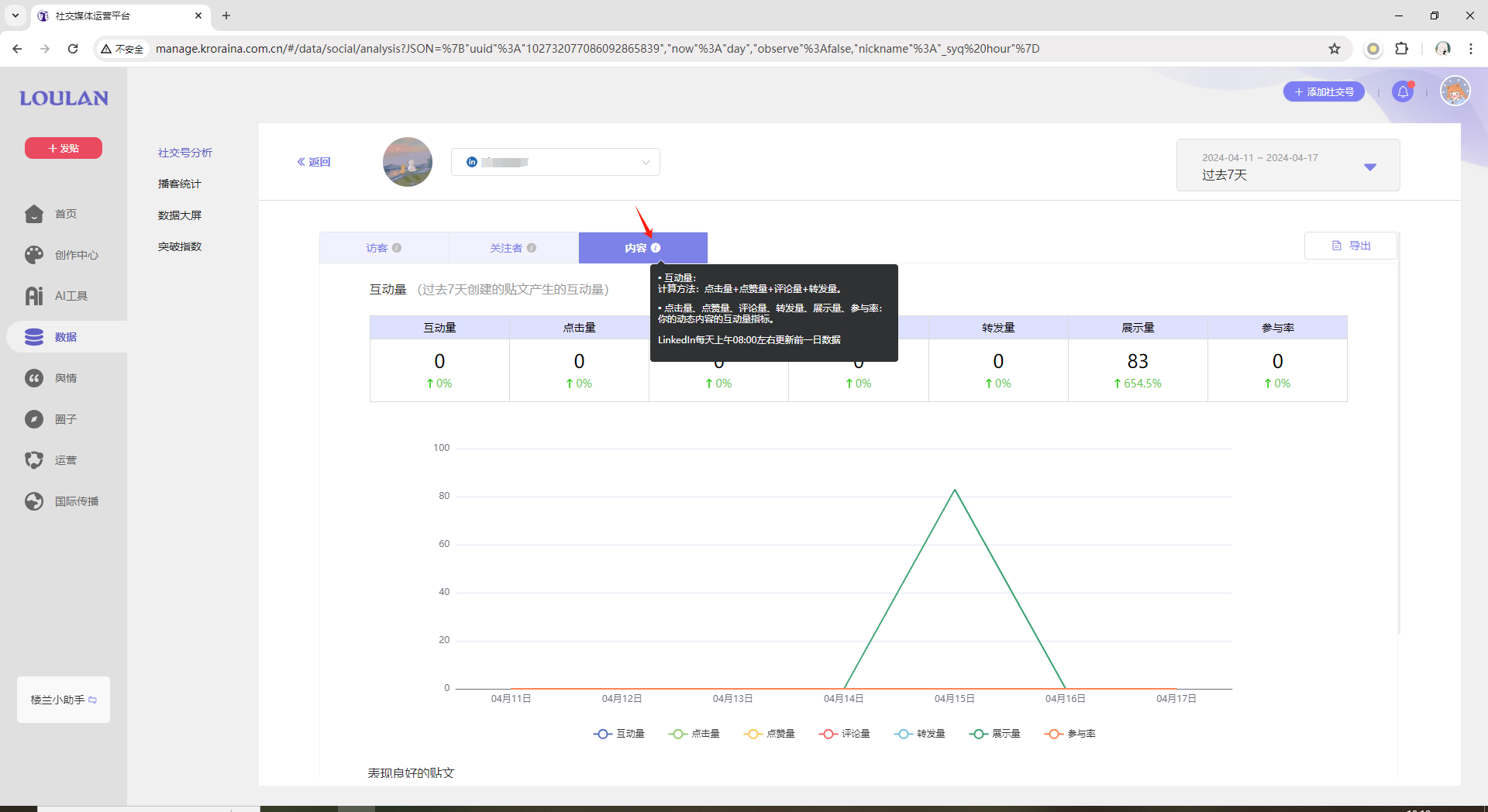Click info icon on 访客 tab
The width and height of the screenshot is (1488, 812).
click(x=397, y=248)
